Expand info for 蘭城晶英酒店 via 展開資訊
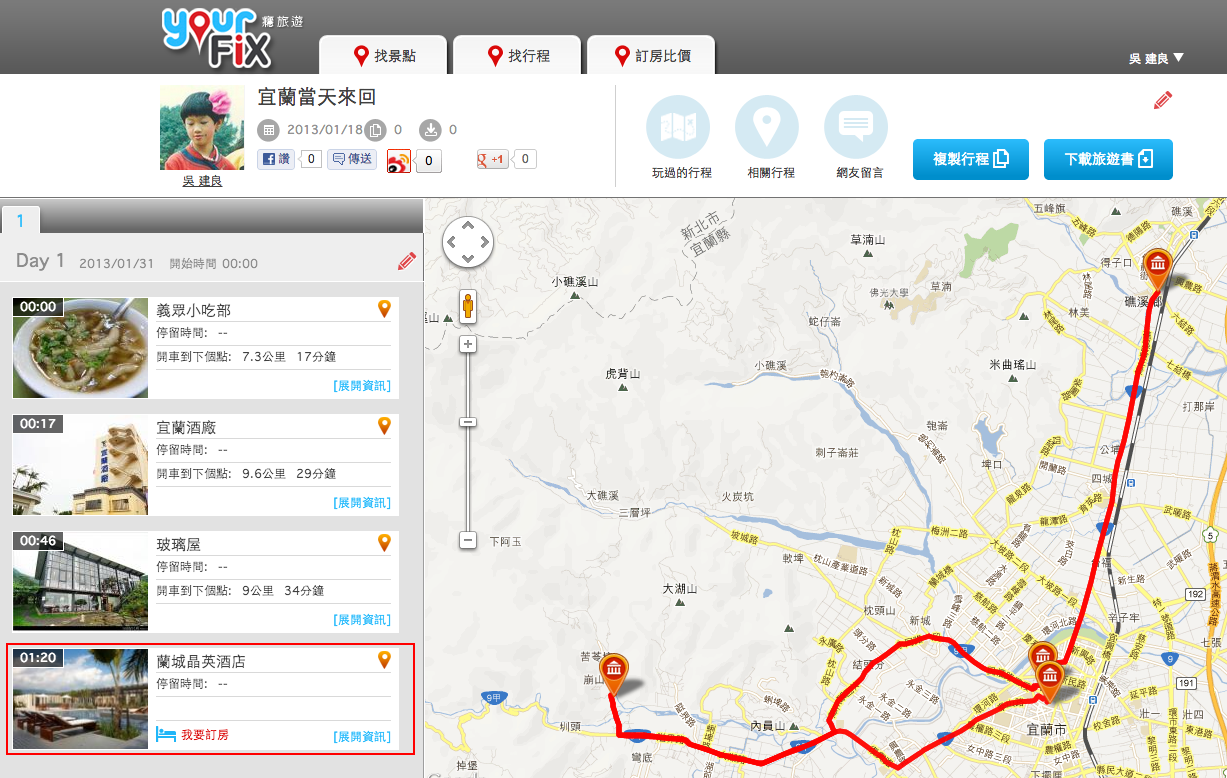This screenshot has height=778, width=1227. point(362,737)
